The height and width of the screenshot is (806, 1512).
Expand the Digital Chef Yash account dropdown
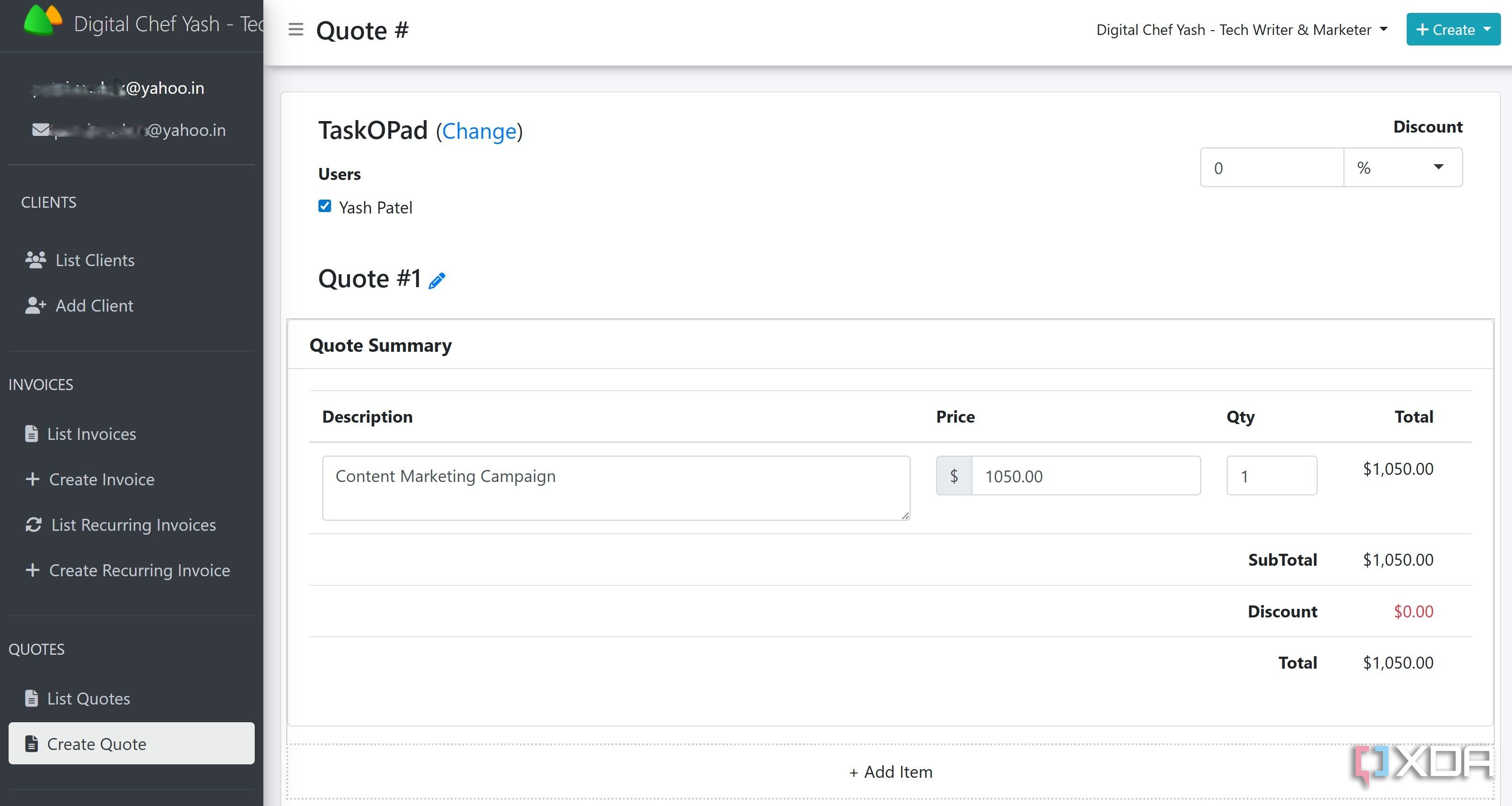pos(1241,29)
